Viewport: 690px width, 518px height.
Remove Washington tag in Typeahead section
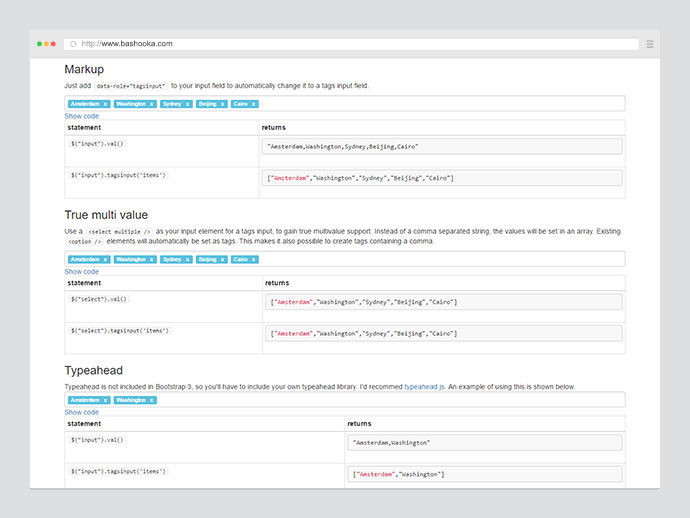point(151,400)
